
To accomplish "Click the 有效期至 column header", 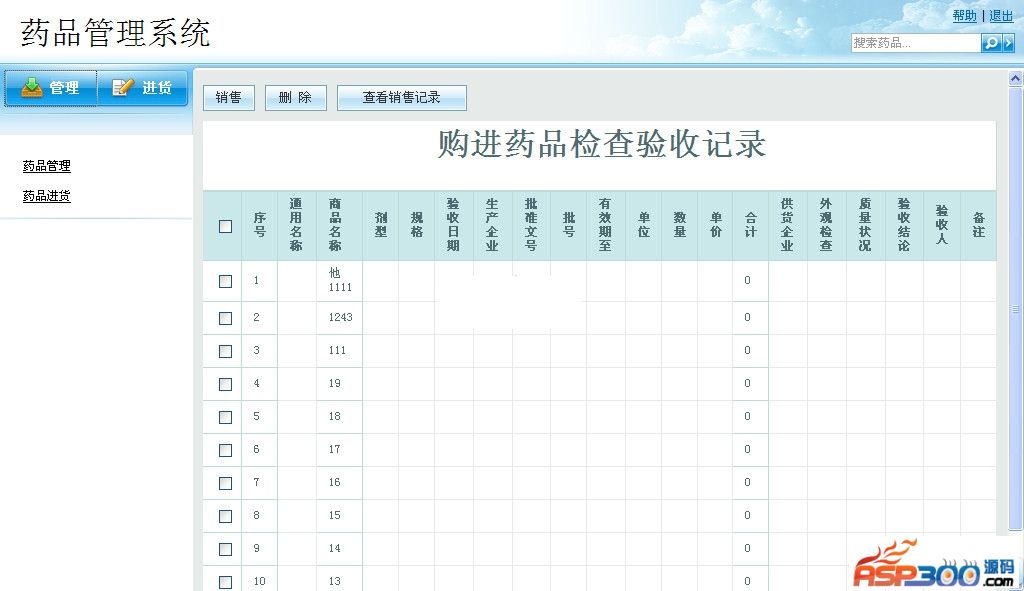I will click(605, 225).
